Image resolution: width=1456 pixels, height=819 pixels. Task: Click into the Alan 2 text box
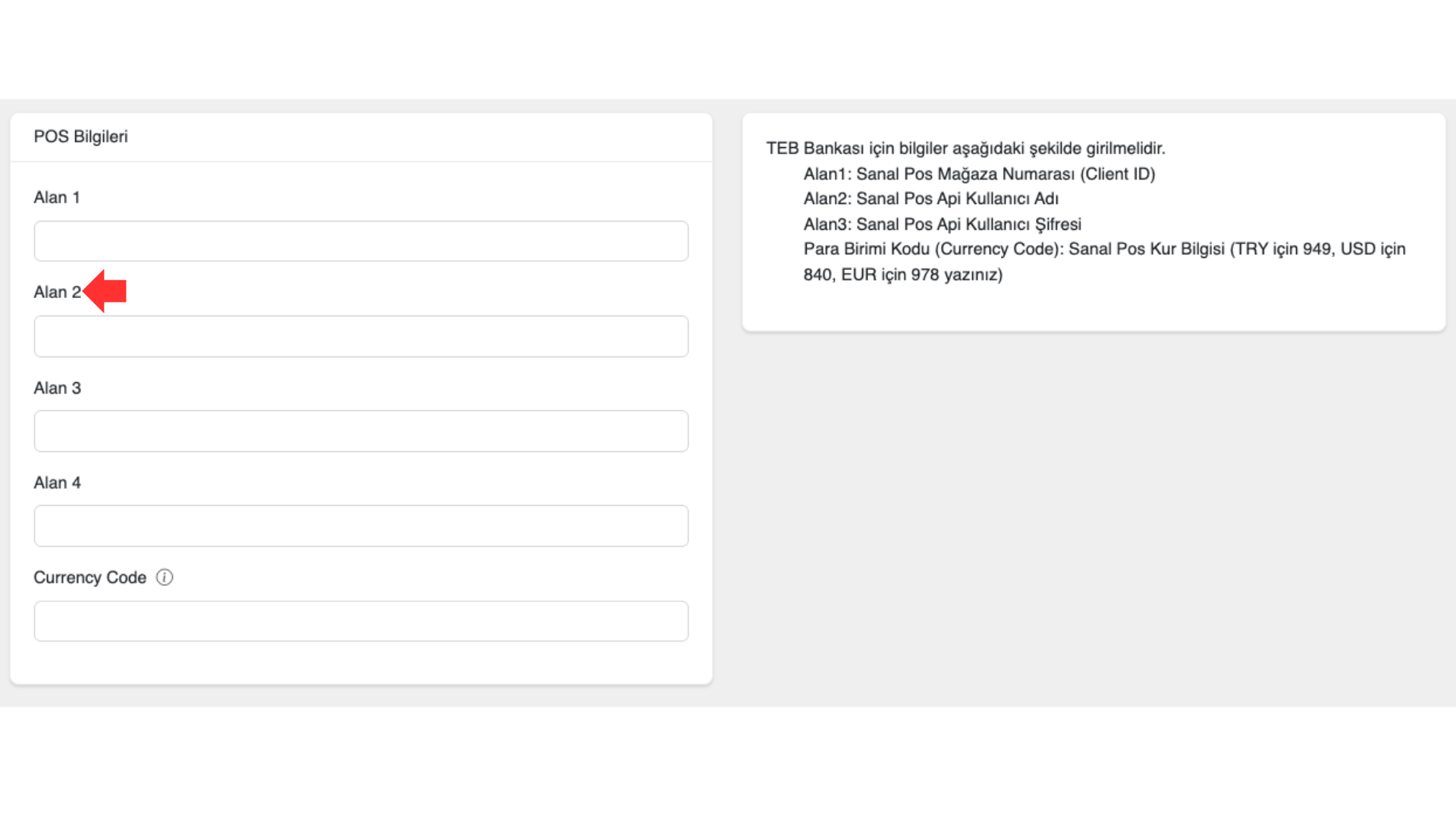tap(361, 337)
